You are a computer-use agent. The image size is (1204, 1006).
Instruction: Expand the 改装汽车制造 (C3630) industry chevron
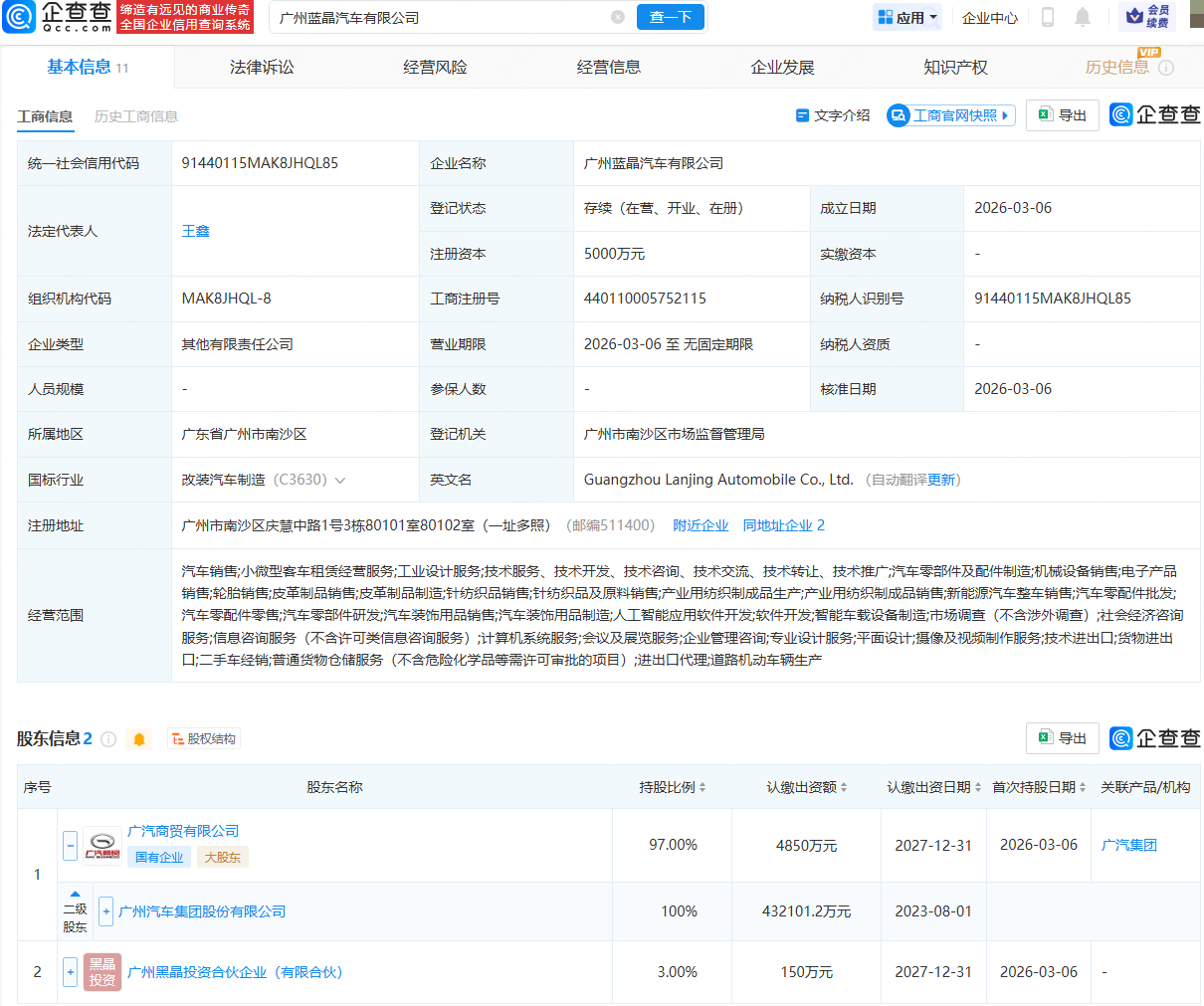(340, 480)
